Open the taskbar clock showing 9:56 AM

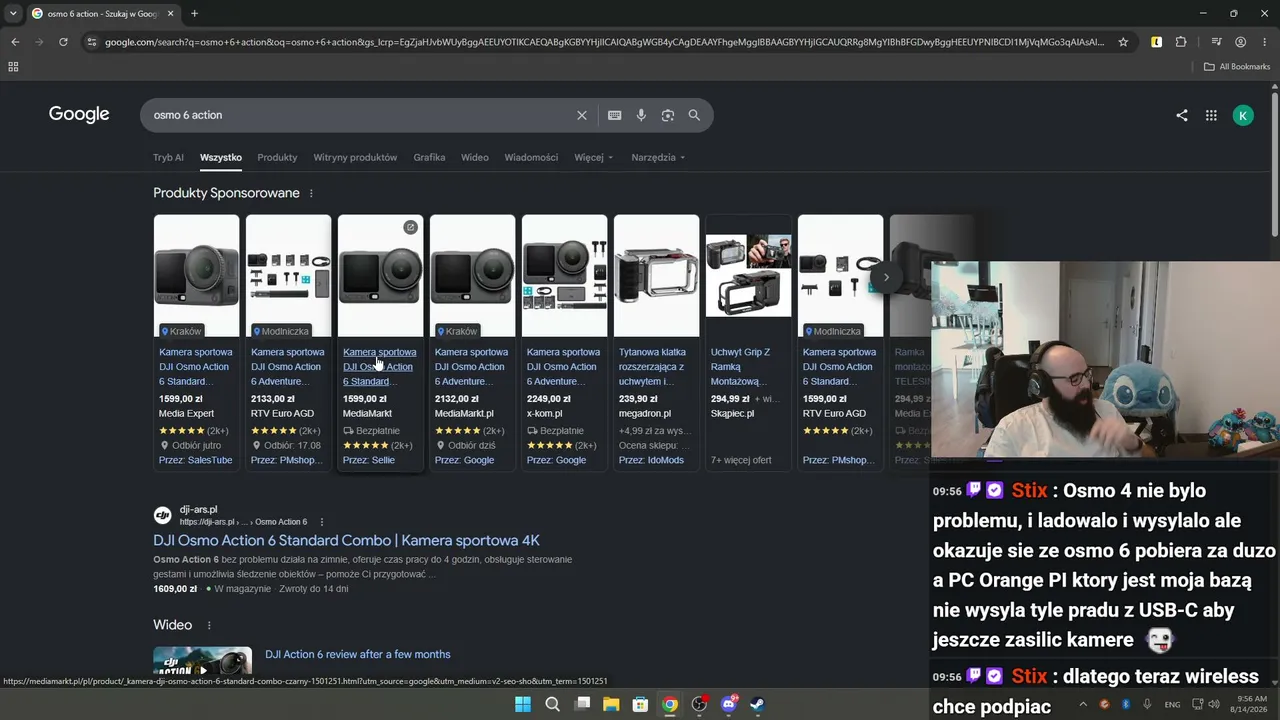[x=1252, y=704]
